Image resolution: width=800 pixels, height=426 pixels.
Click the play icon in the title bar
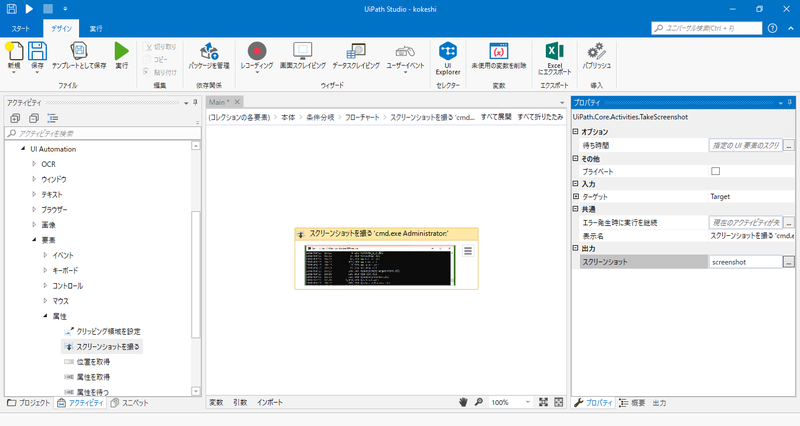pos(29,9)
